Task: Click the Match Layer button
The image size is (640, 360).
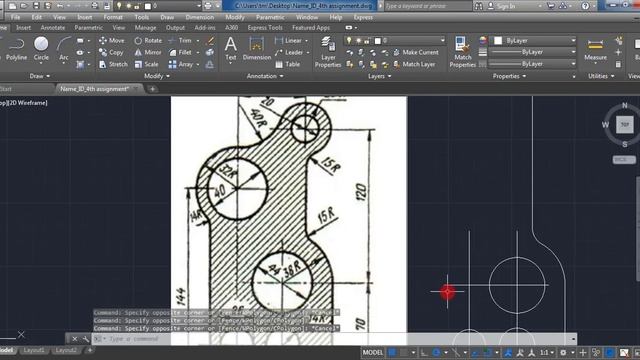Action: pos(414,64)
